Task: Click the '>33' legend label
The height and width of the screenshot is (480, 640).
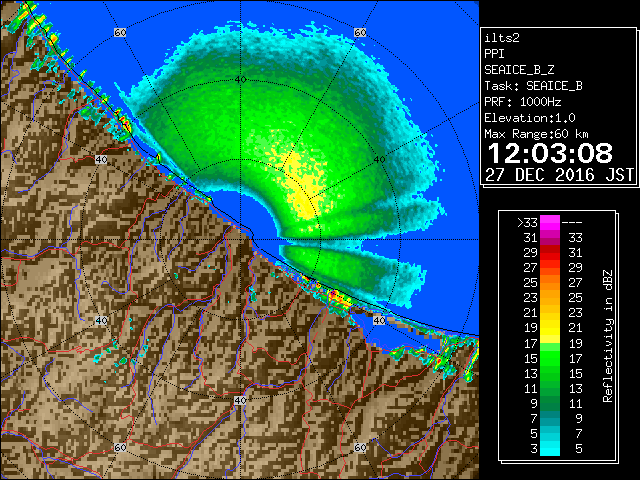Action: pyautogui.click(x=527, y=222)
